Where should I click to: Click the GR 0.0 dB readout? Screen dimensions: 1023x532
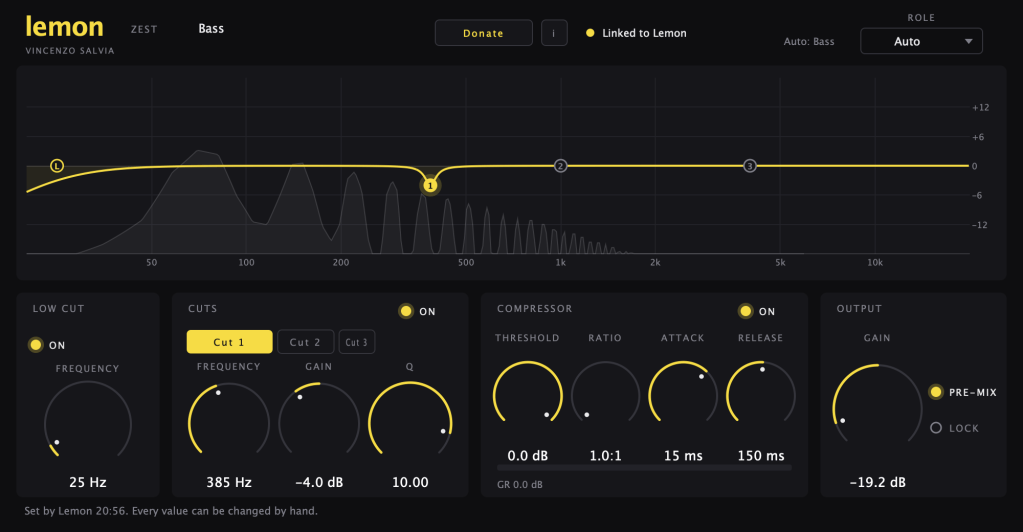[520, 484]
